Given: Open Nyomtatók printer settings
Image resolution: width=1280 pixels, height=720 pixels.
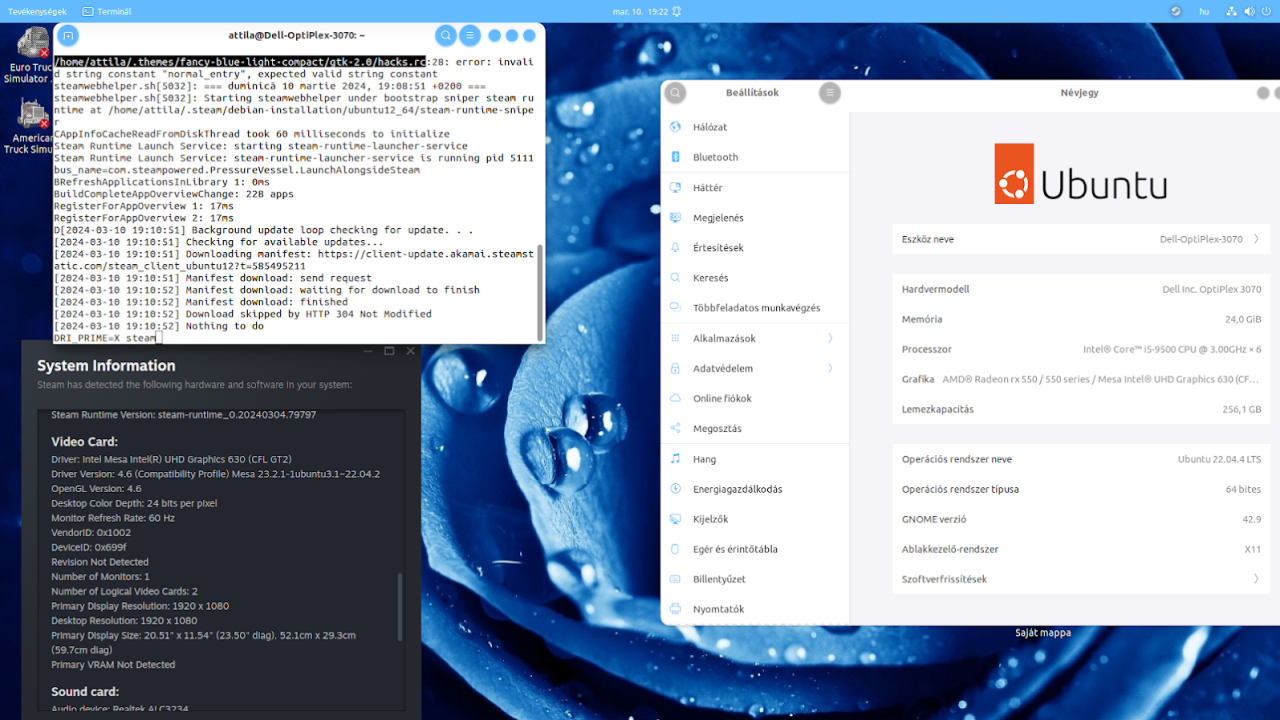Looking at the screenshot, I should (x=755, y=609).
